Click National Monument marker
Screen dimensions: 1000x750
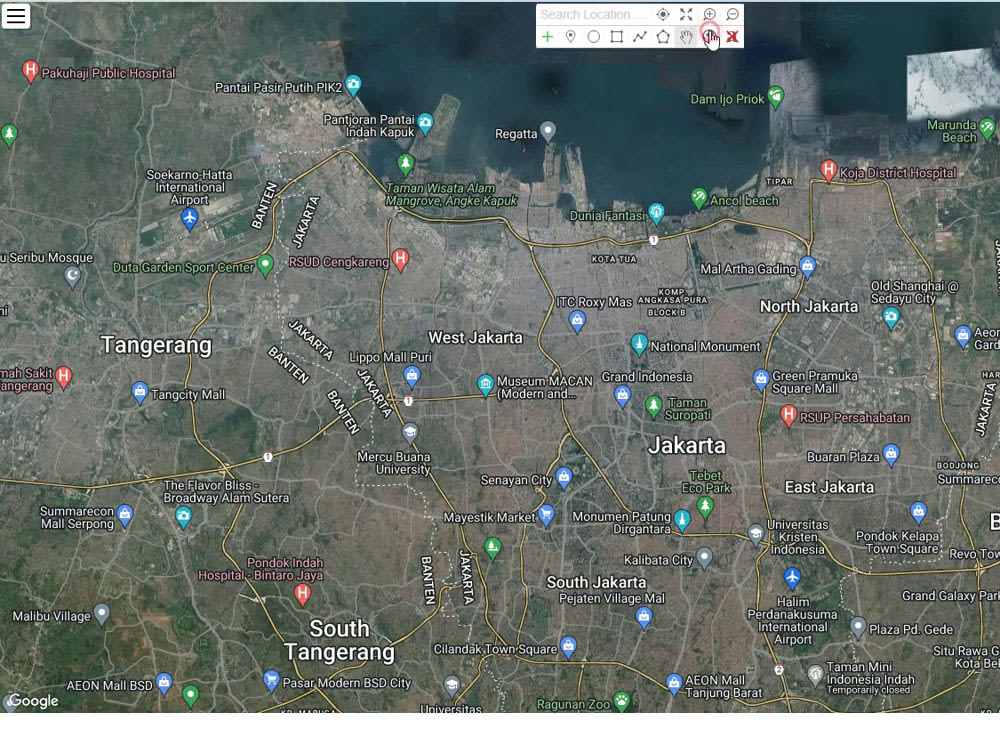click(639, 344)
